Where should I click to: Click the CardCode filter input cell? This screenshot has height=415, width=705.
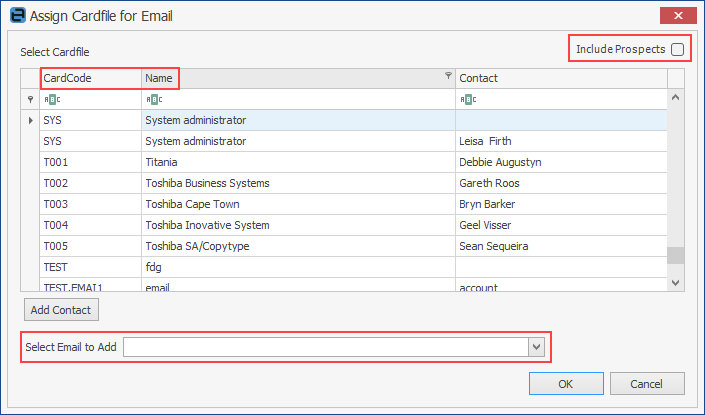pos(90,99)
